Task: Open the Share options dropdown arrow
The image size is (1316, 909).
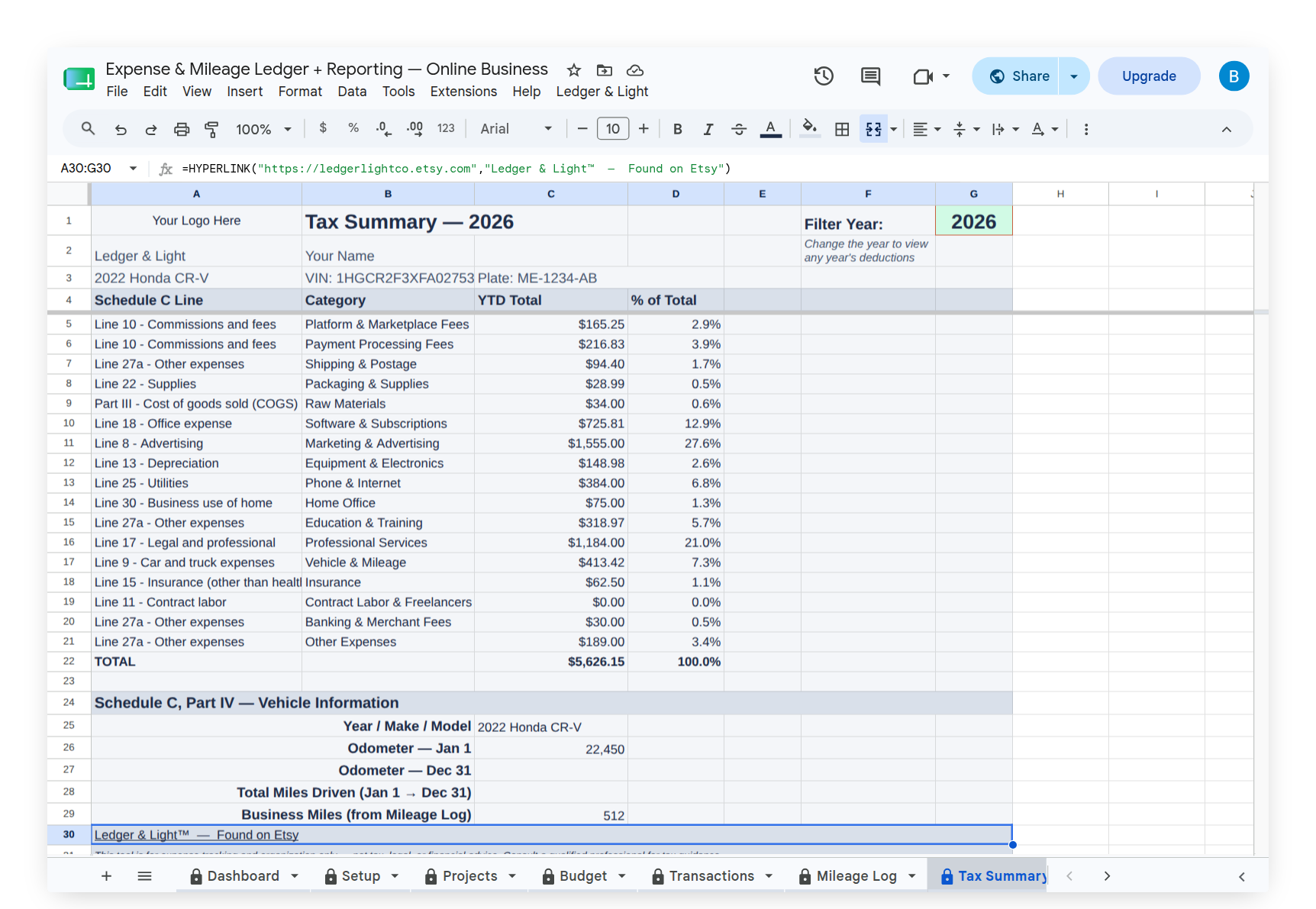Action: pyautogui.click(x=1074, y=76)
